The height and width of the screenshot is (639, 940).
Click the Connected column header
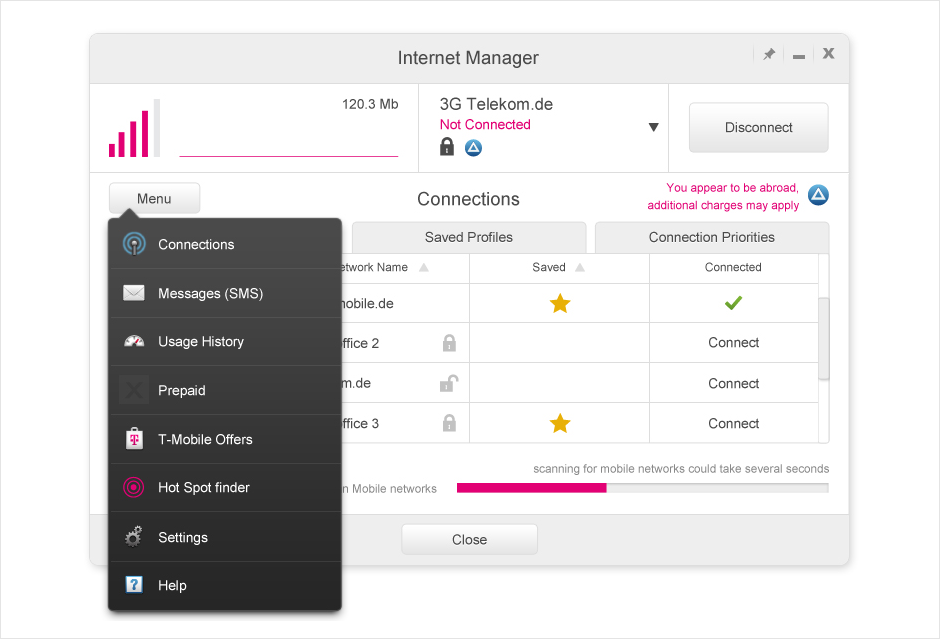click(x=733, y=267)
